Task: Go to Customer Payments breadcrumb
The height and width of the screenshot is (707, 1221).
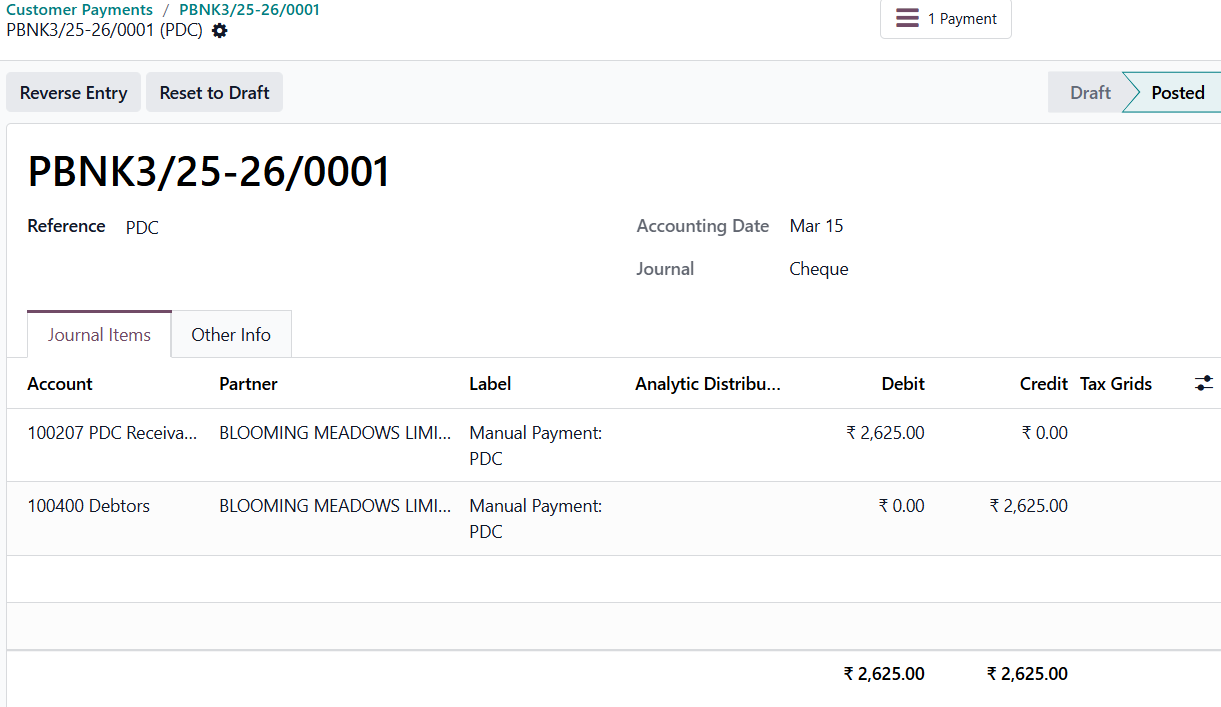Action: pos(79,10)
